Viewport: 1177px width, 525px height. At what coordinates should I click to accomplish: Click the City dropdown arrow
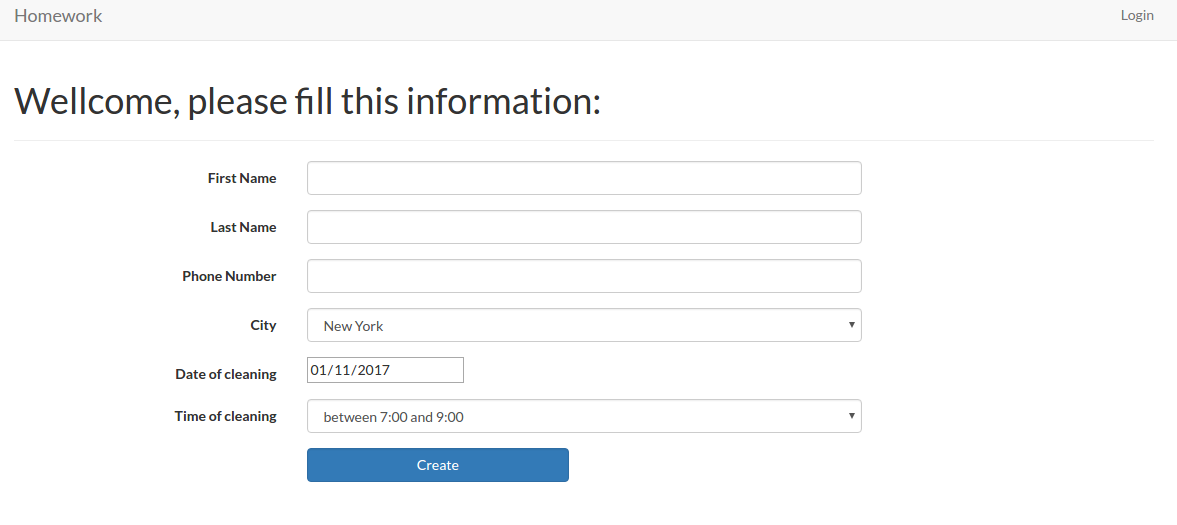click(851, 325)
